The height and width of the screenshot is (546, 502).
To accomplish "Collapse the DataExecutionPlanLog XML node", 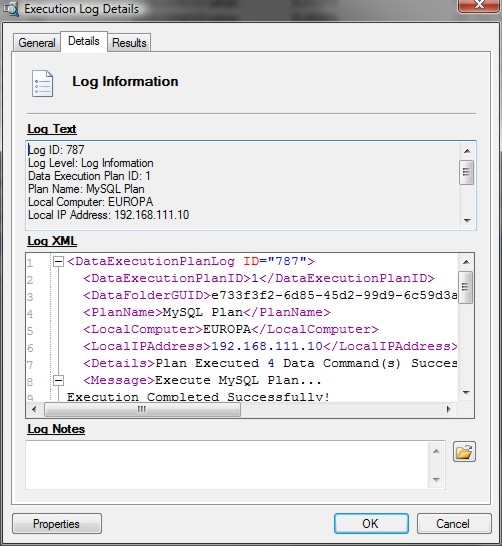I will click(x=58, y=261).
